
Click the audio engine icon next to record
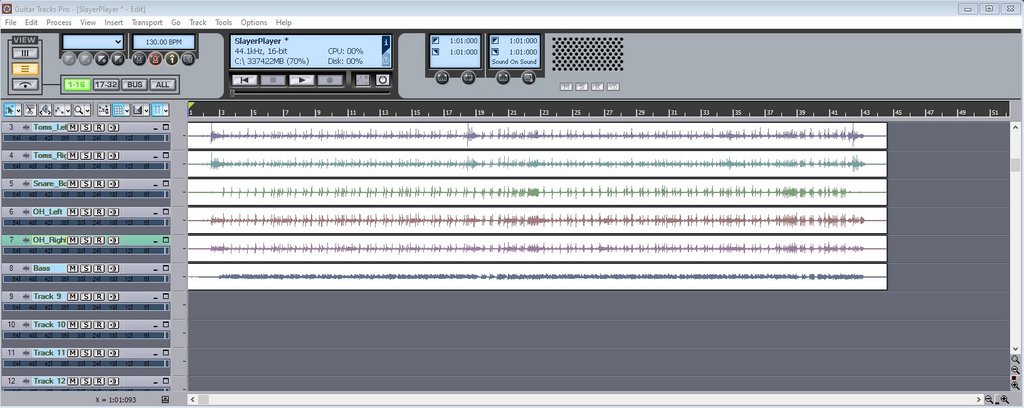[x=362, y=80]
